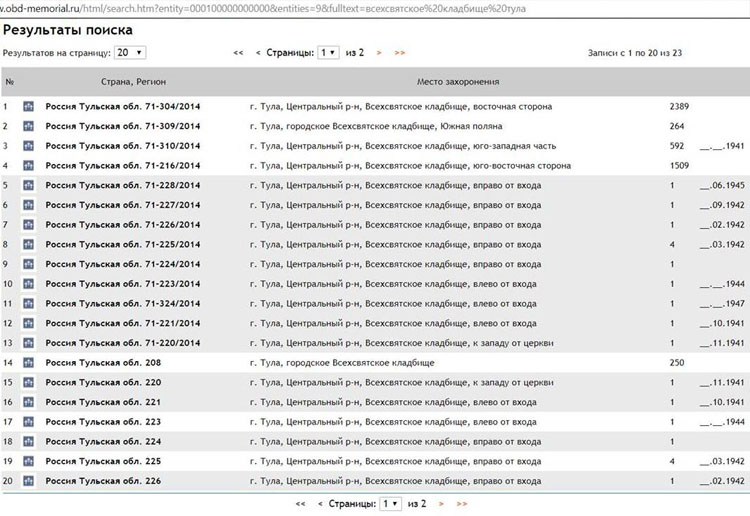Click the record icon for row 71-304/2014
This screenshot has height=516, width=750.
[28, 106]
